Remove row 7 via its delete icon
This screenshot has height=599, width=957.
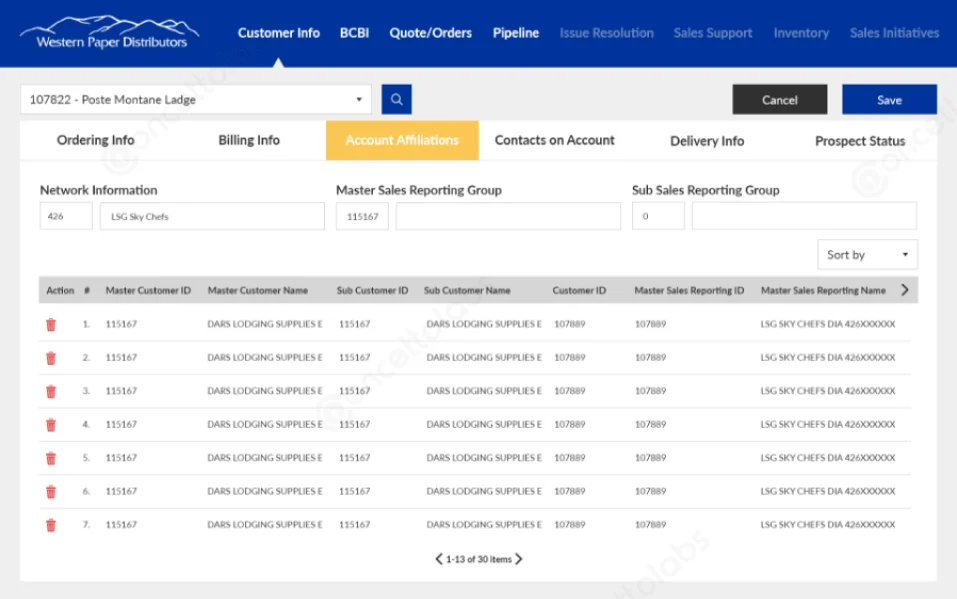point(51,524)
